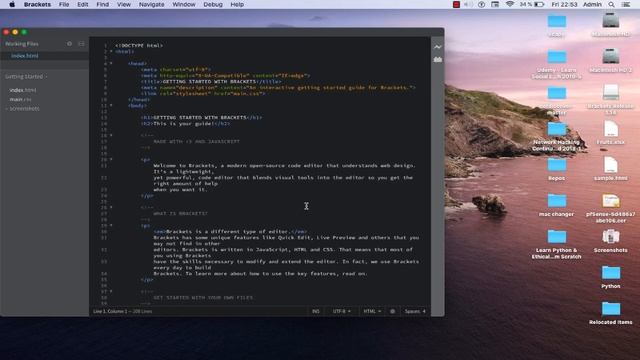Viewport: 640px width, 360px height.
Task: Click the linting status circle icon
Action: (x=392, y=311)
